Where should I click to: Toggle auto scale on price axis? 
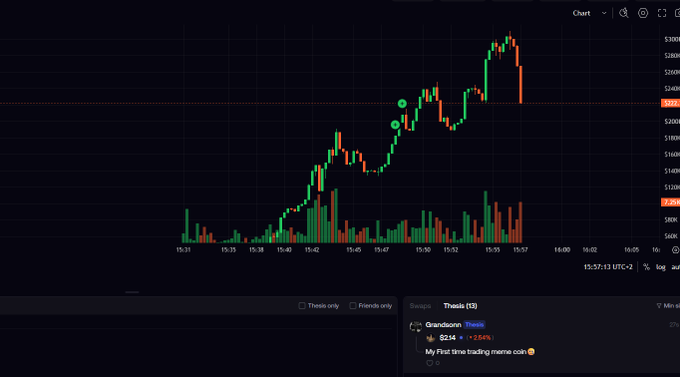[675, 267]
